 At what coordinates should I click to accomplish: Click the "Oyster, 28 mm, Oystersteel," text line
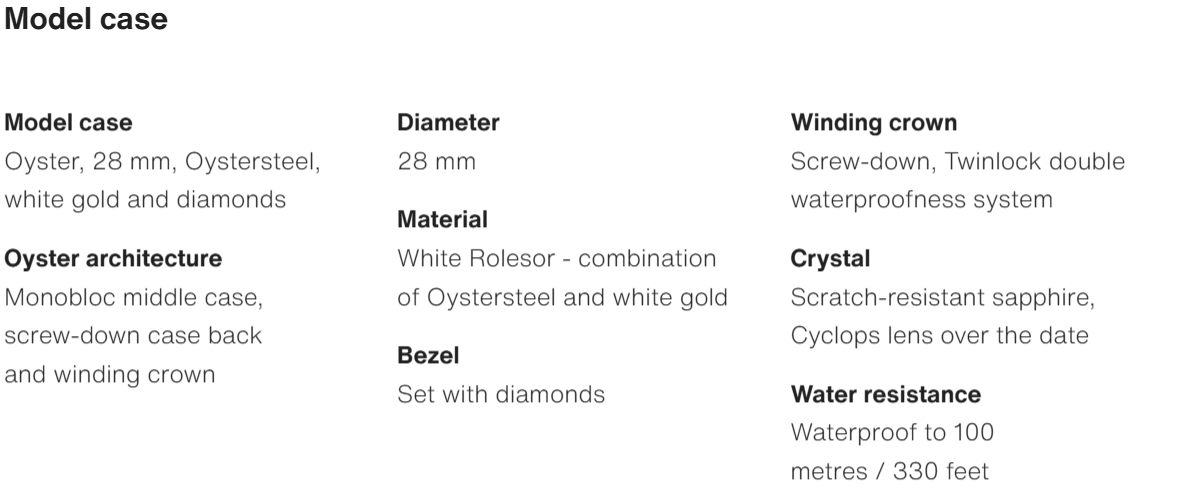[163, 161]
